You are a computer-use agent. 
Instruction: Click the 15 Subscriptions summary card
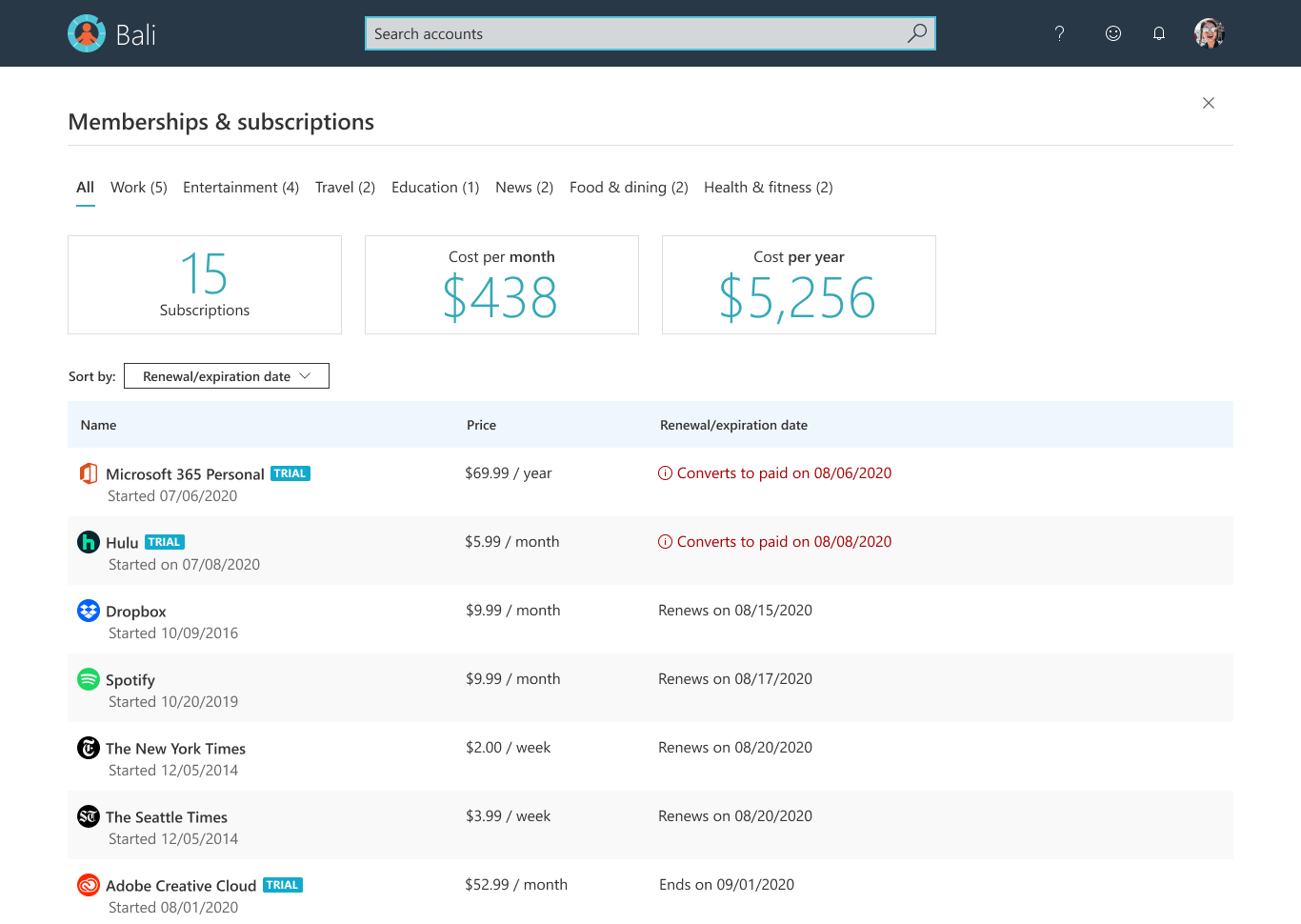205,285
